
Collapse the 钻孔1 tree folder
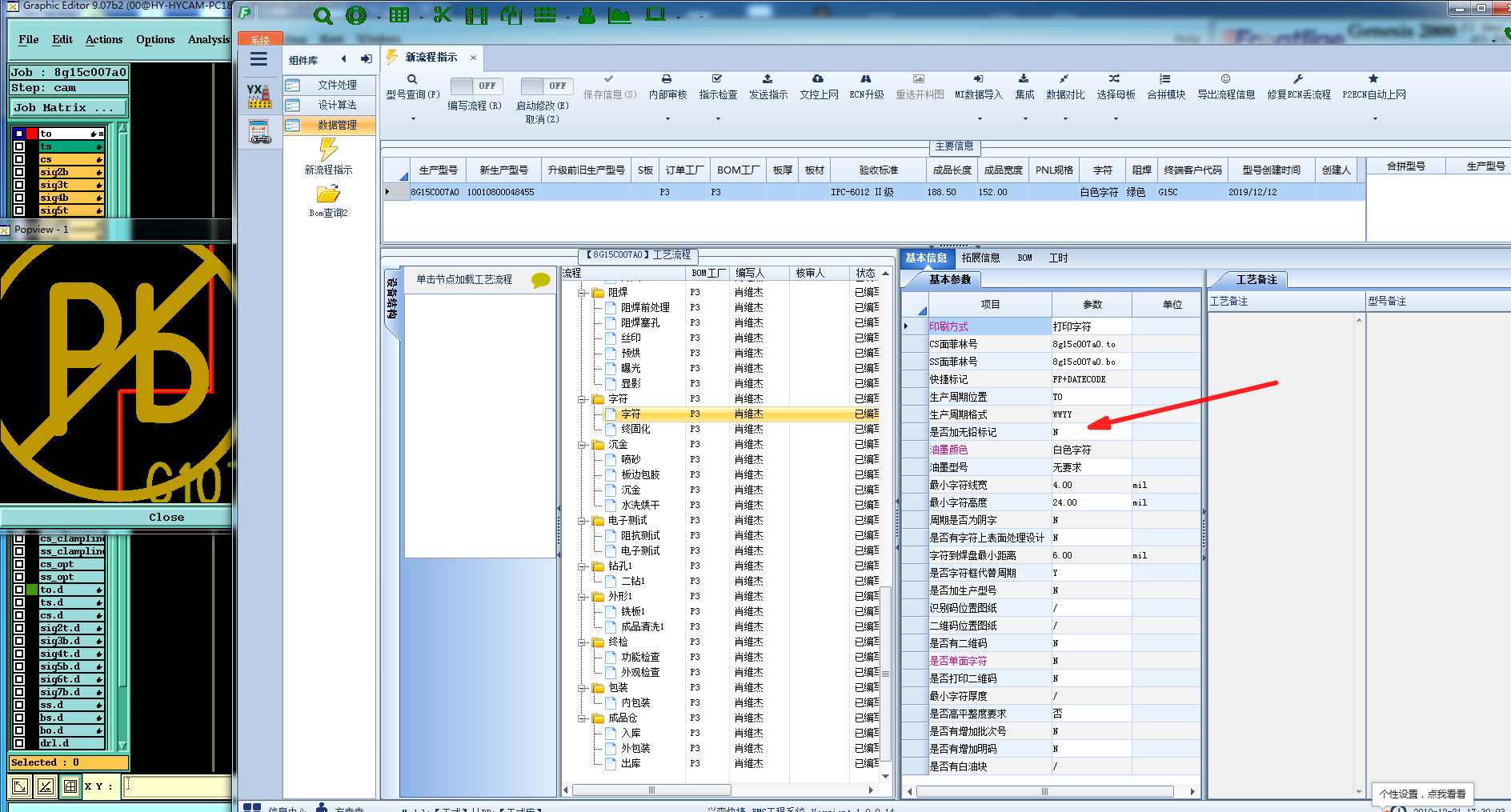[583, 566]
